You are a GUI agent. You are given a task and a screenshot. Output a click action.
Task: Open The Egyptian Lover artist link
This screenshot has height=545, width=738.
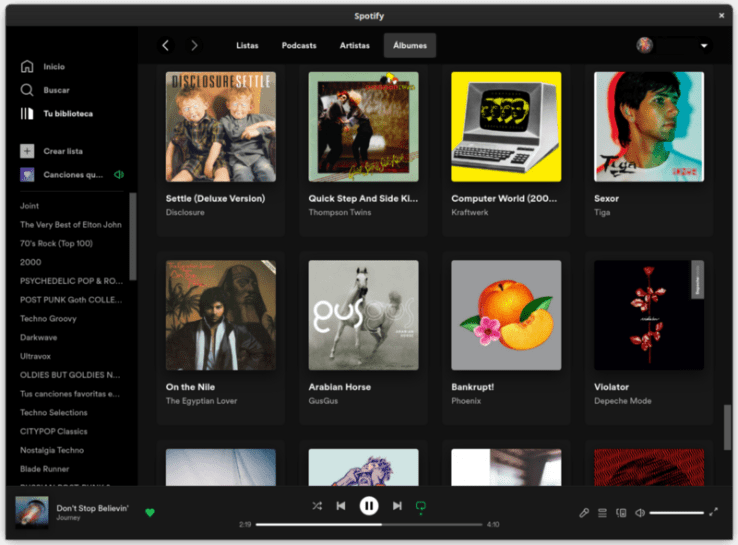click(x=201, y=401)
